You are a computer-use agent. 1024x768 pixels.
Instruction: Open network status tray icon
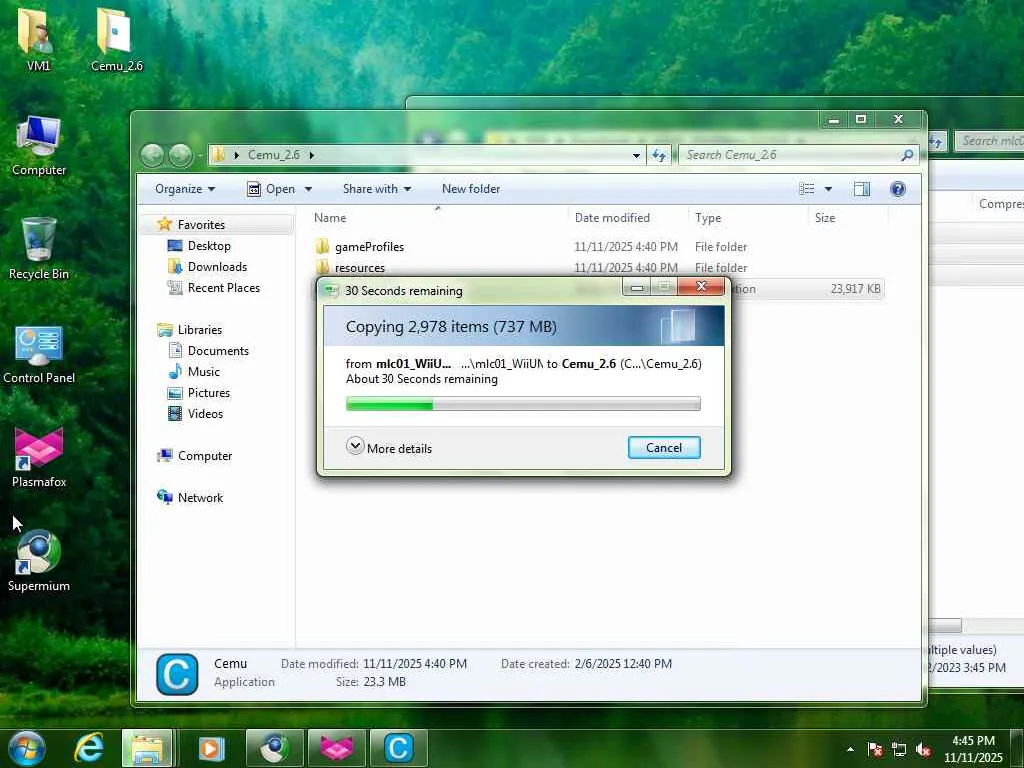(x=899, y=749)
